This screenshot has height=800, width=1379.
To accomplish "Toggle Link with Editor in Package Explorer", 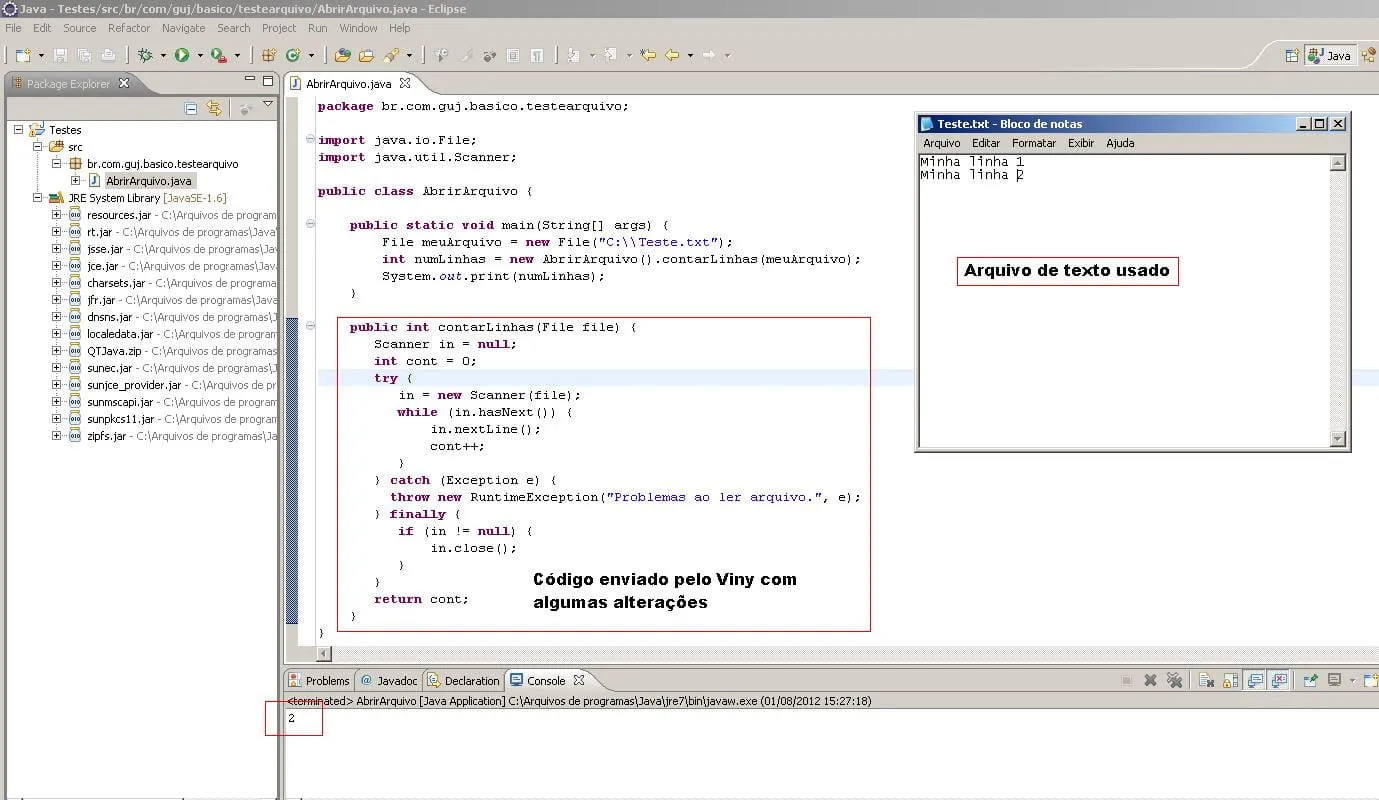I will coord(214,108).
